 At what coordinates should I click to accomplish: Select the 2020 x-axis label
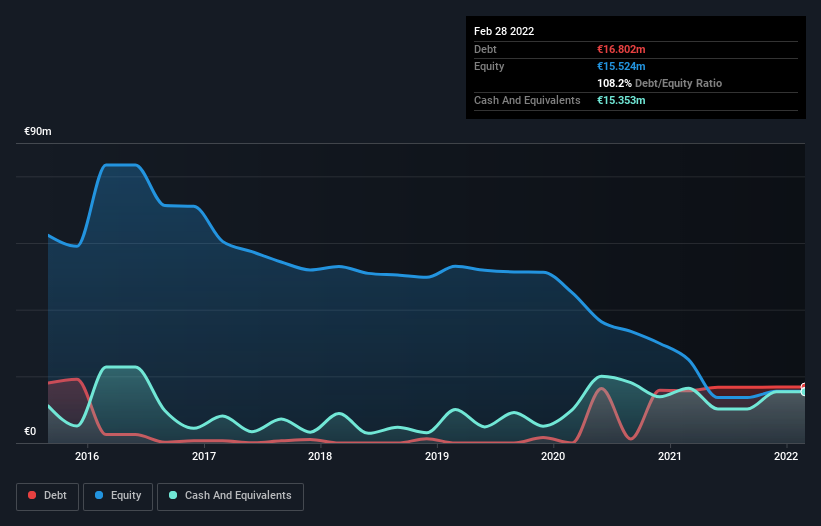pos(553,456)
